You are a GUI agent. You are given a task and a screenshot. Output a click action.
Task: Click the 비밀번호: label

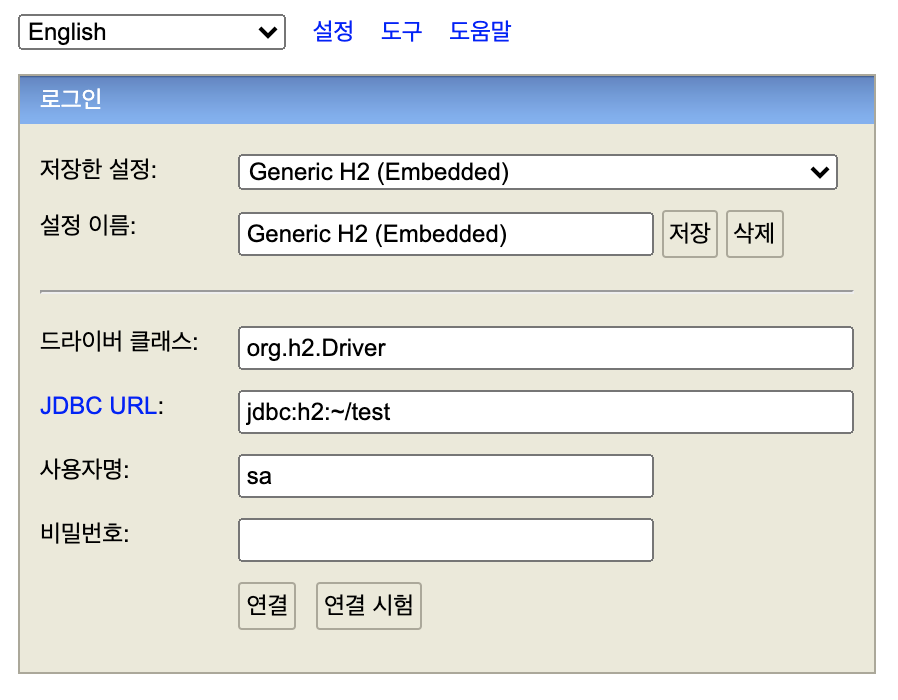(x=84, y=533)
